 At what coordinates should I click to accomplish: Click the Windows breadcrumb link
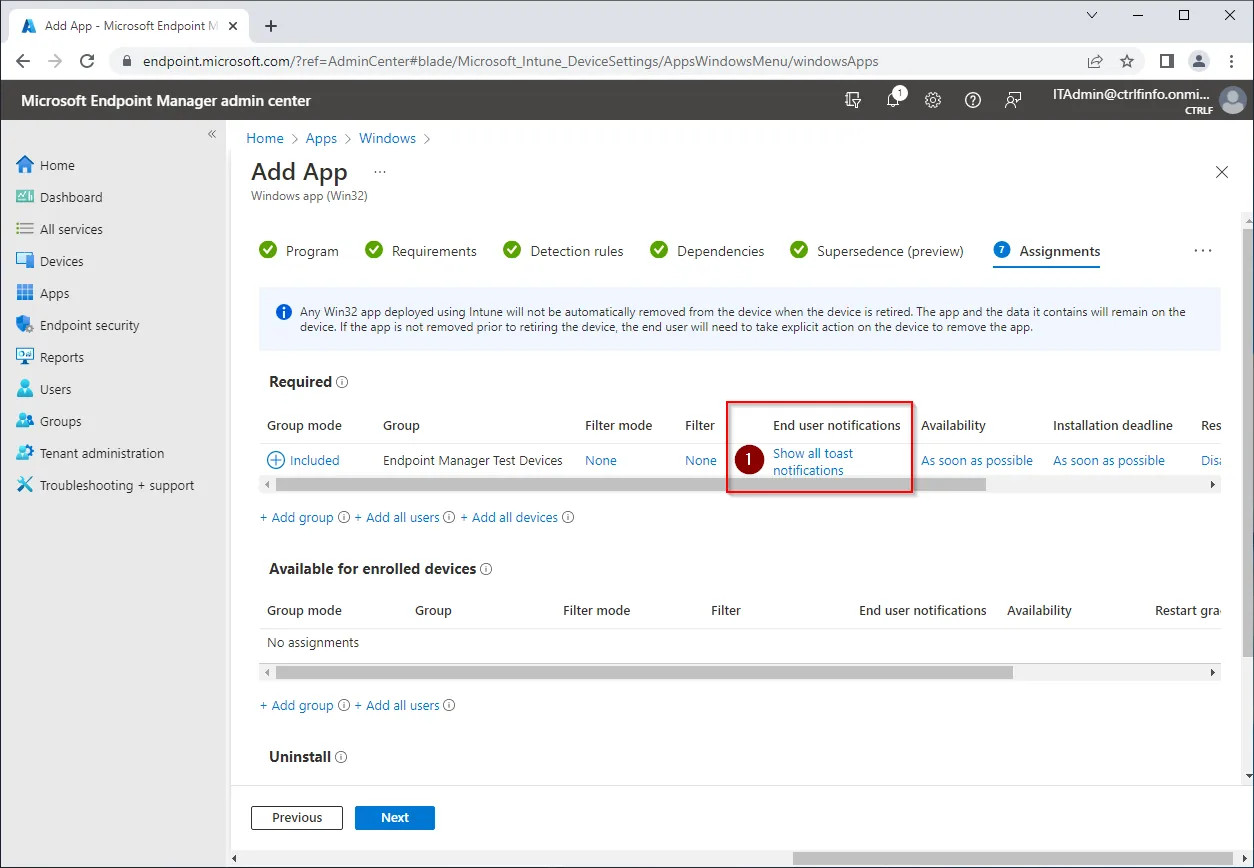tap(387, 139)
